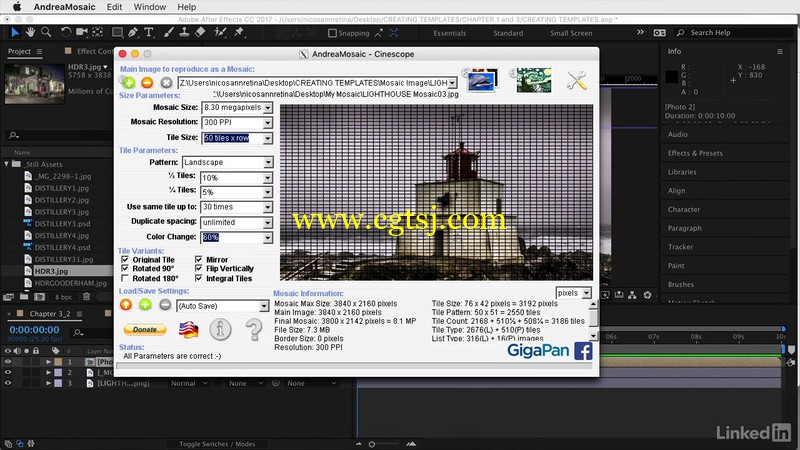Hide layer 1 with its eye toggle

click(8, 361)
